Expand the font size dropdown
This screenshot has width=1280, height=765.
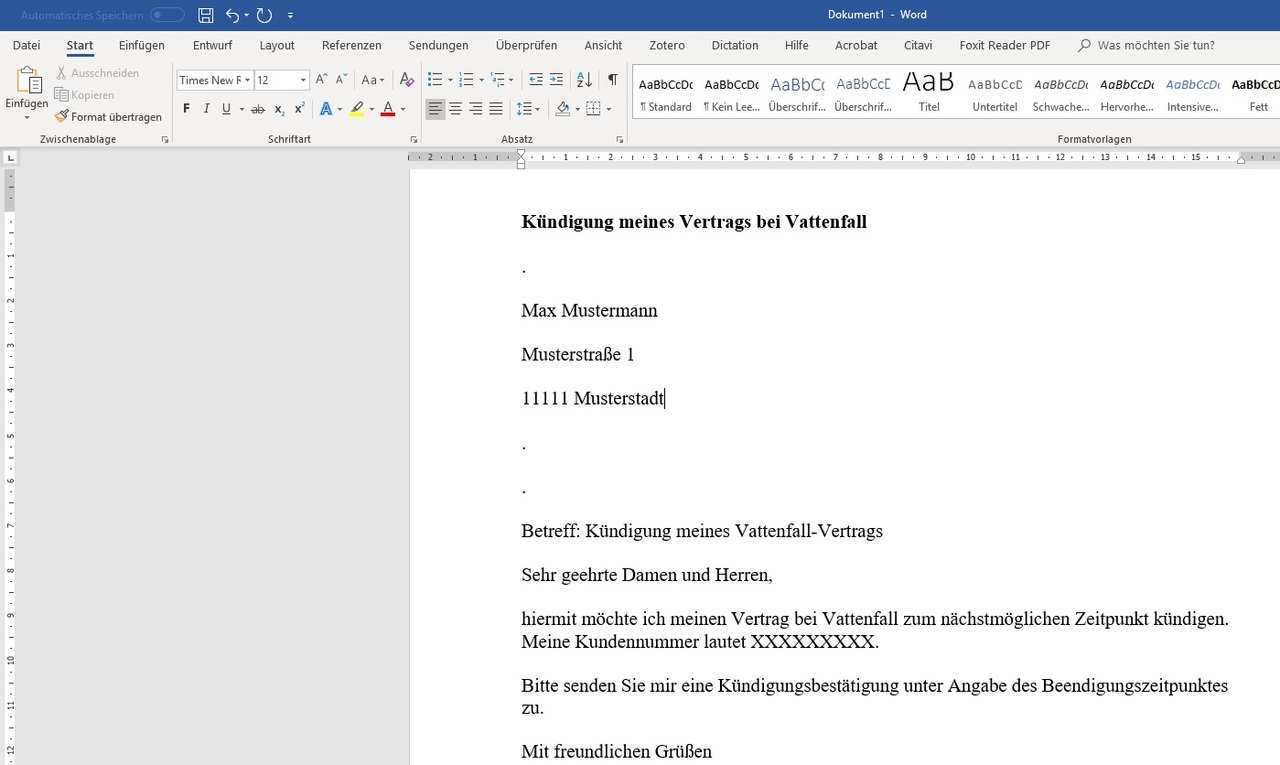coord(303,80)
